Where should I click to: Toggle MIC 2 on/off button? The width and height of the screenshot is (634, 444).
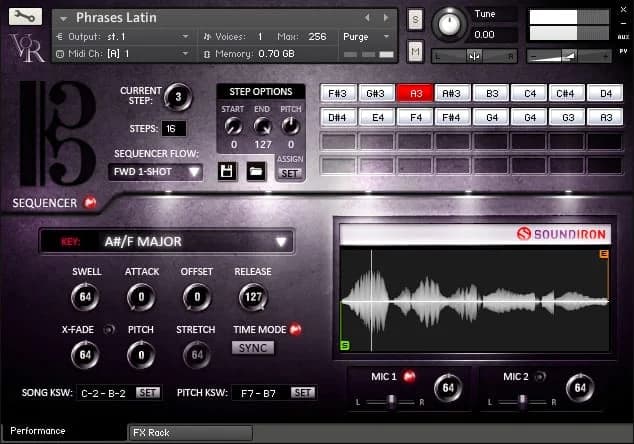[x=540, y=376]
